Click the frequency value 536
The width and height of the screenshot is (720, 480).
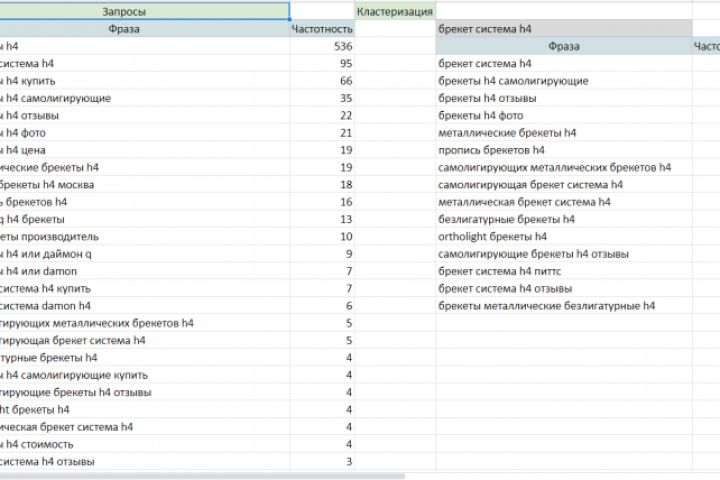[x=322, y=46]
